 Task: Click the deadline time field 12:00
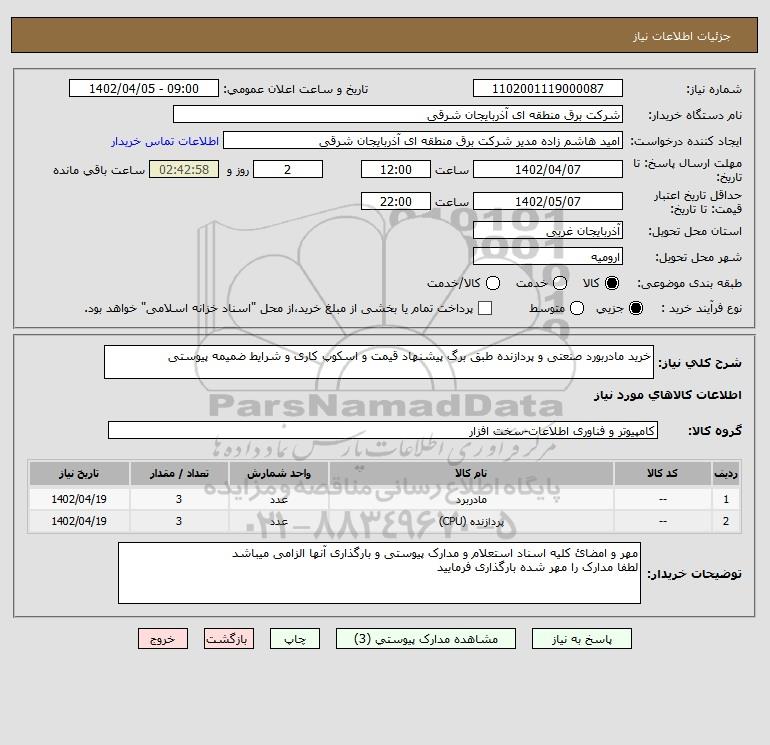point(396,169)
